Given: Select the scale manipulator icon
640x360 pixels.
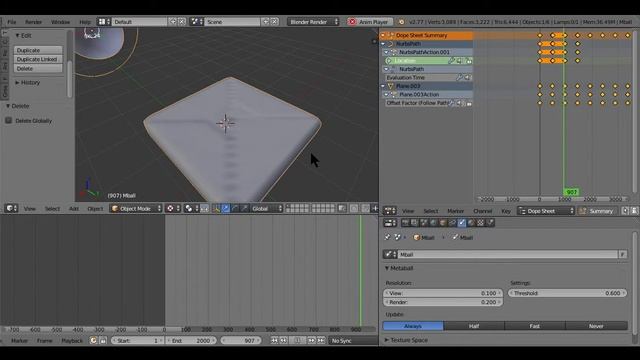Looking at the screenshot, I should (244, 209).
